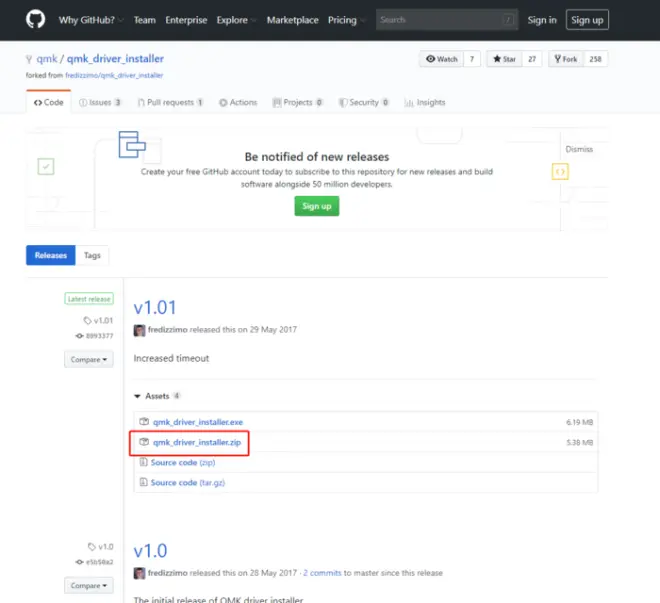
Task: Open Marketplace in the header
Action: point(293,20)
